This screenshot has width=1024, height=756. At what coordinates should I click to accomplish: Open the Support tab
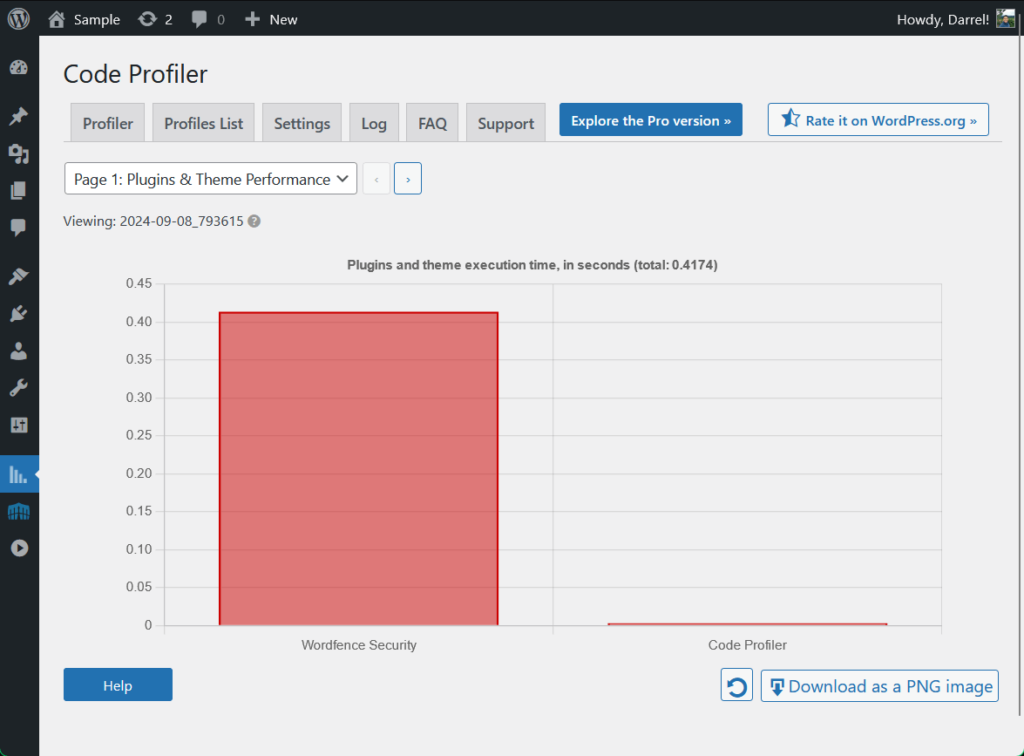505,123
